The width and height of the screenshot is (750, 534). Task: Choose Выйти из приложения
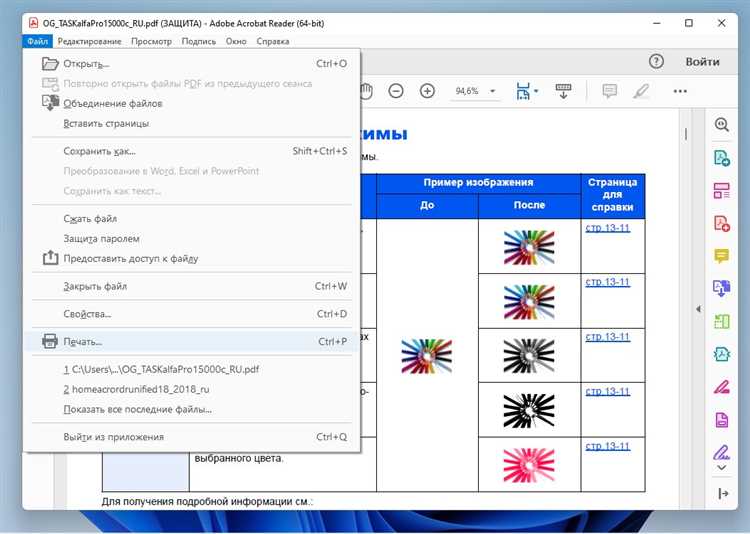191,437
